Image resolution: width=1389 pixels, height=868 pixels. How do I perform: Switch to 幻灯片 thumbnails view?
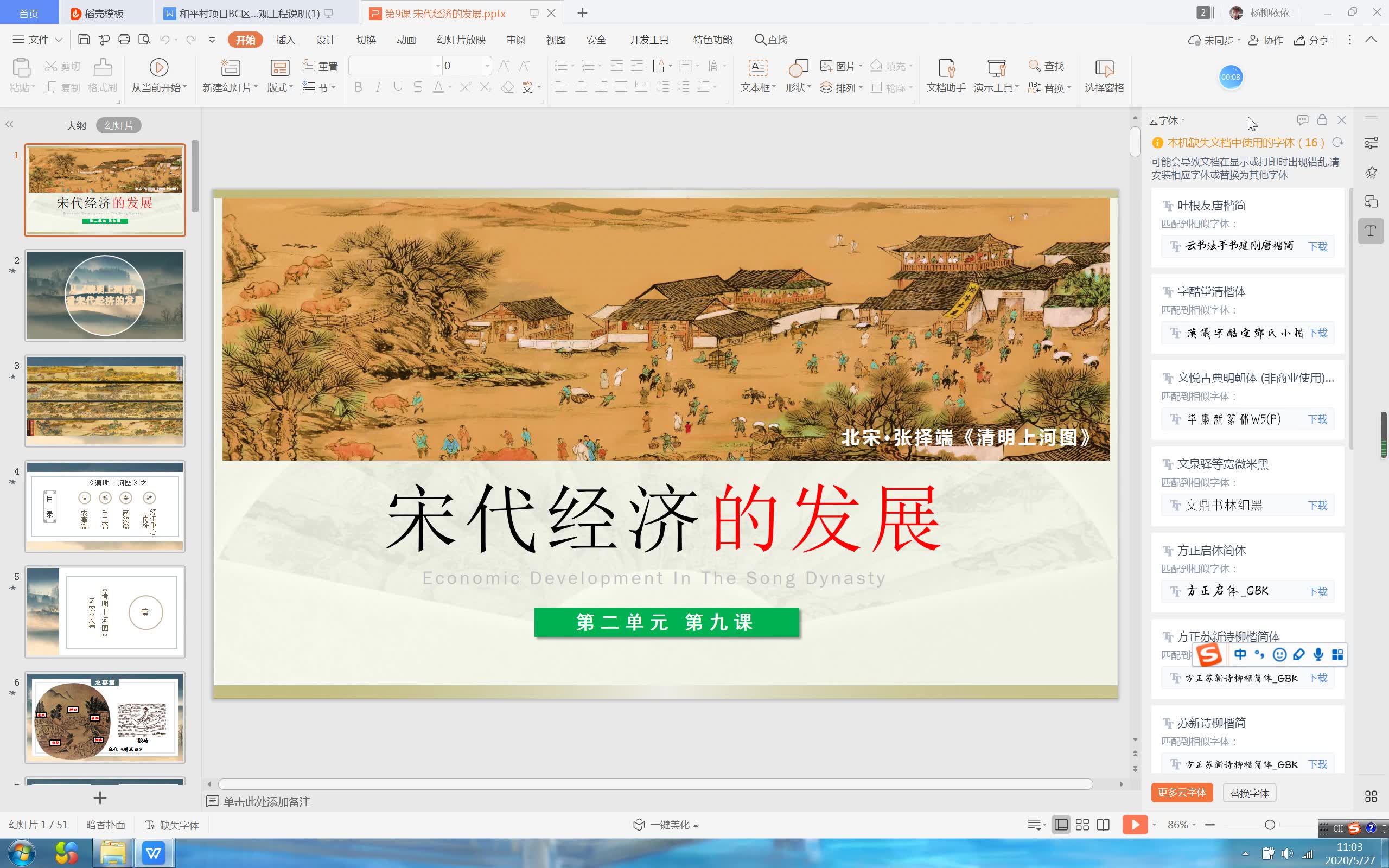tap(119, 125)
